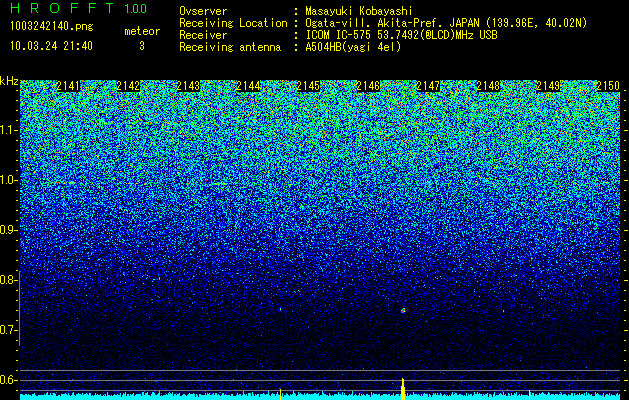Click the 1.0 kHz frequency axis label
This screenshot has width=629, height=400.
(x=8, y=181)
